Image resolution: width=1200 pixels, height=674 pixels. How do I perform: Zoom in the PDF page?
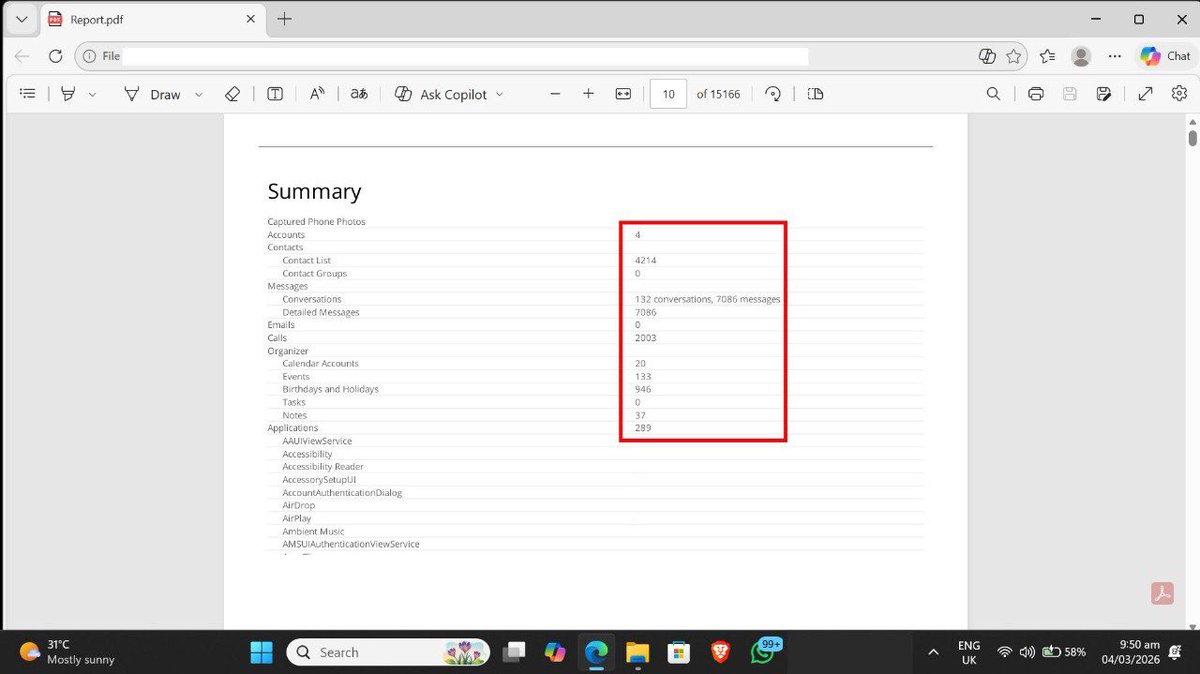589,94
